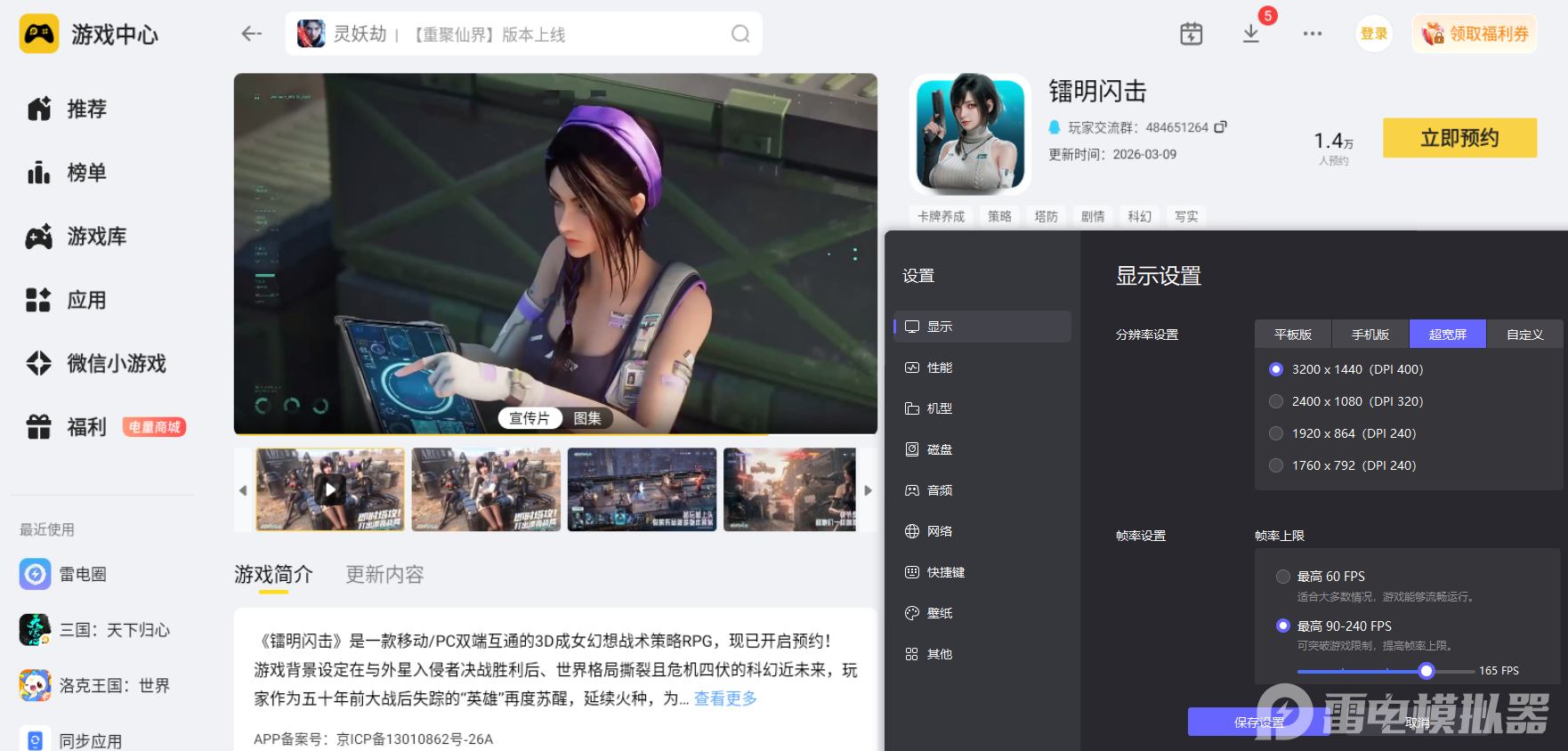Select 最高 90-240 FPS option
The height and width of the screenshot is (751, 1568).
pos(1283,626)
